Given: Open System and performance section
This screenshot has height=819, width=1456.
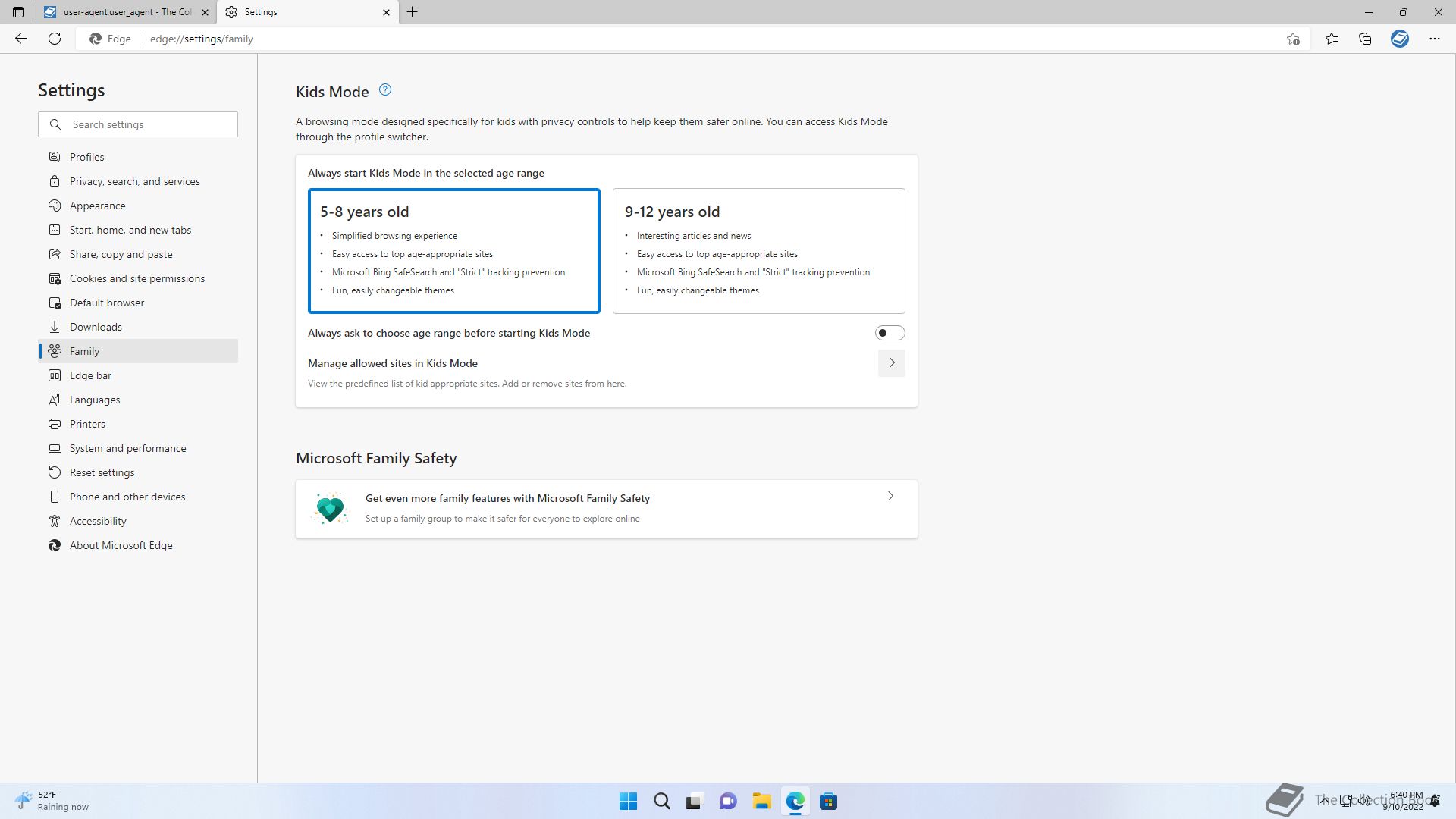Looking at the screenshot, I should 138,448.
